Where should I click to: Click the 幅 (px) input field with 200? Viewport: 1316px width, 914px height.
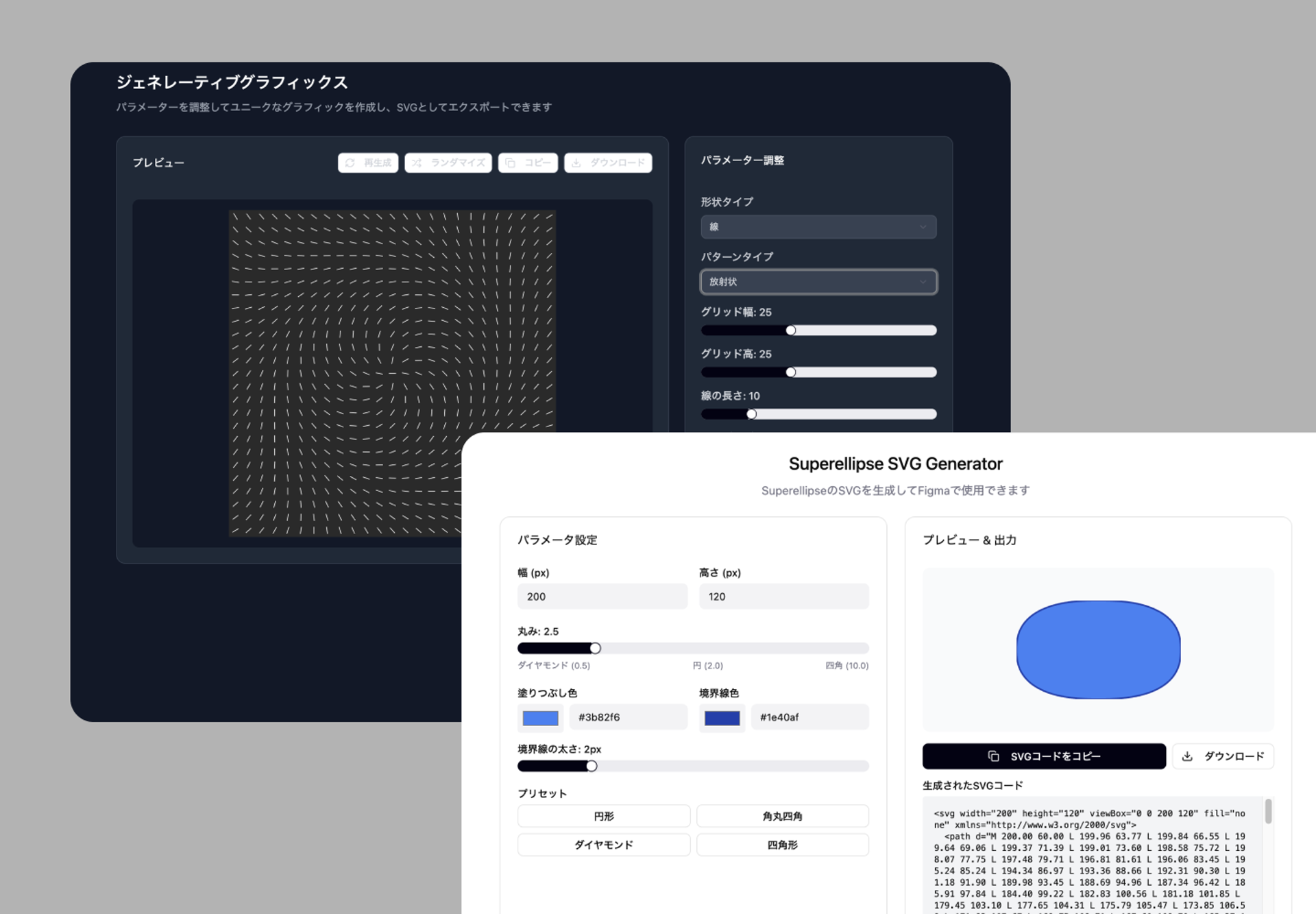[x=602, y=597]
